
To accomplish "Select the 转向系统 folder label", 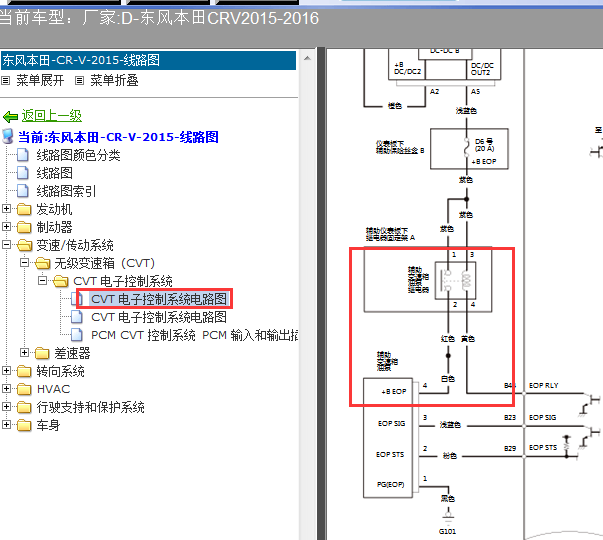I will pos(60,372).
